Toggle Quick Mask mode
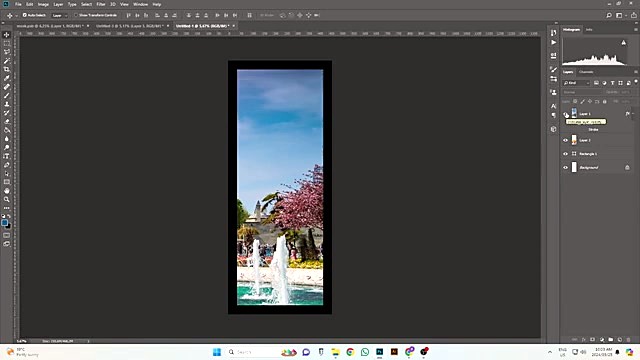Image resolution: width=640 pixels, height=360 pixels. click(x=7, y=235)
